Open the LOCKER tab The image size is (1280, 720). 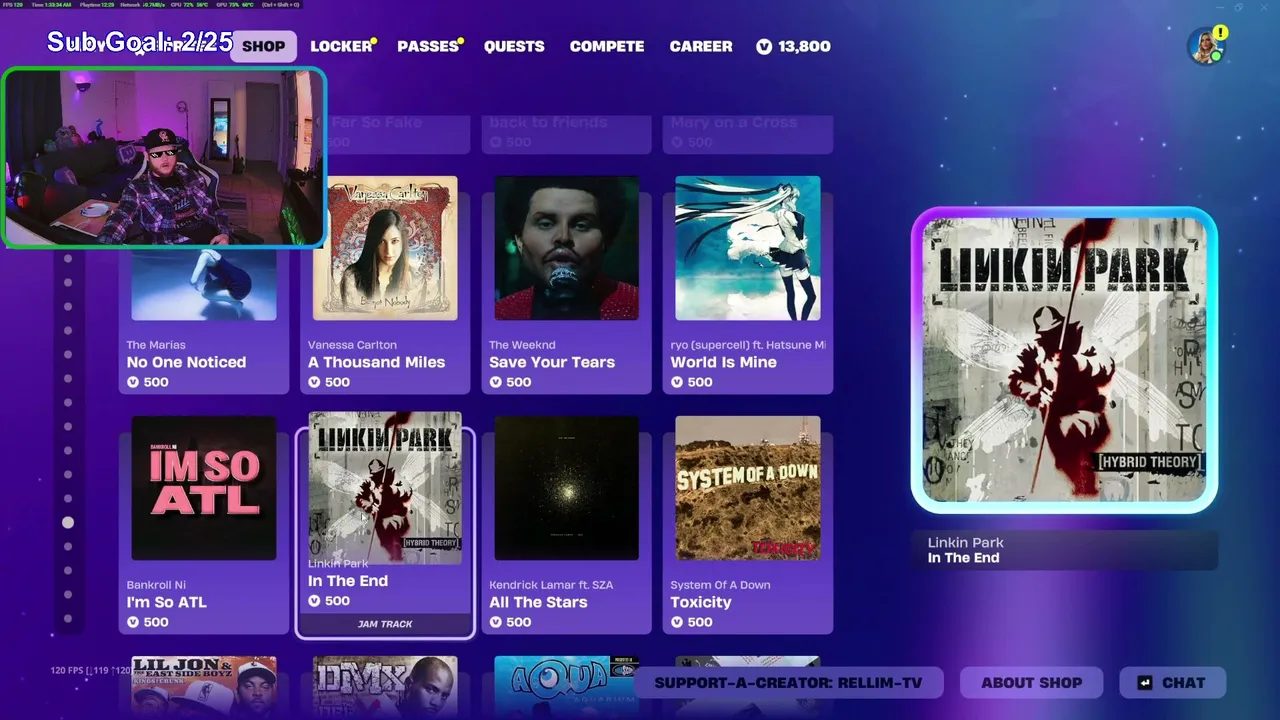pos(341,46)
